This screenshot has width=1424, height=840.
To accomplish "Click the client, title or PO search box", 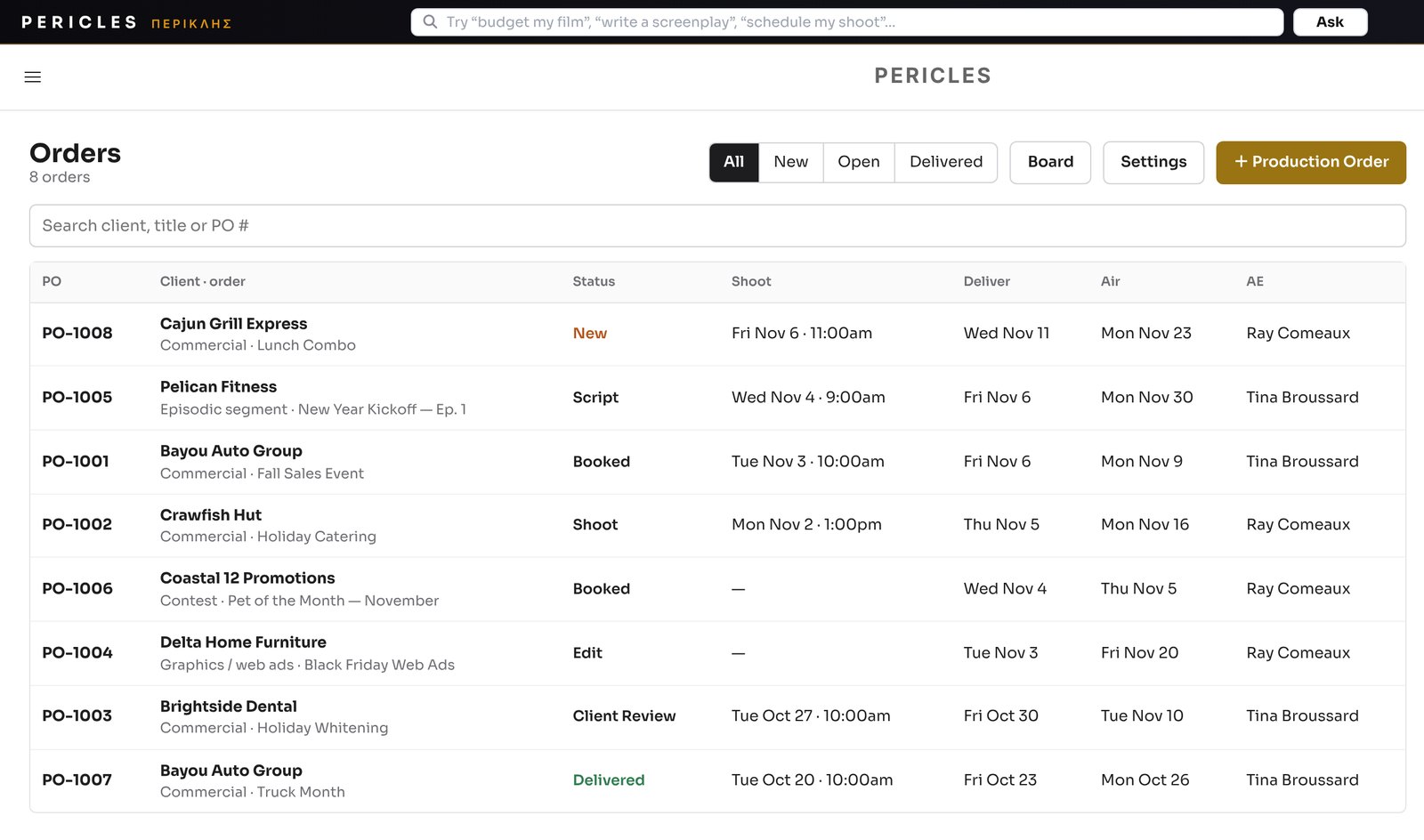I will click(717, 226).
